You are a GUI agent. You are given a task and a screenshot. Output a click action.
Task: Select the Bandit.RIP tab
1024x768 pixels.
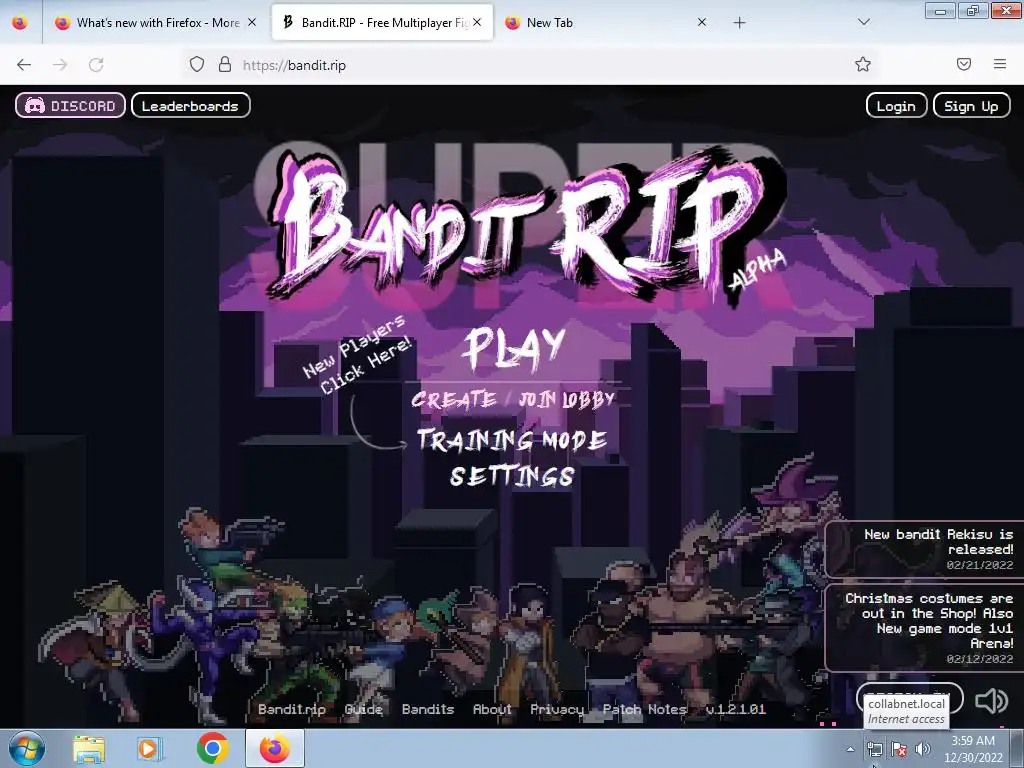[x=382, y=23]
